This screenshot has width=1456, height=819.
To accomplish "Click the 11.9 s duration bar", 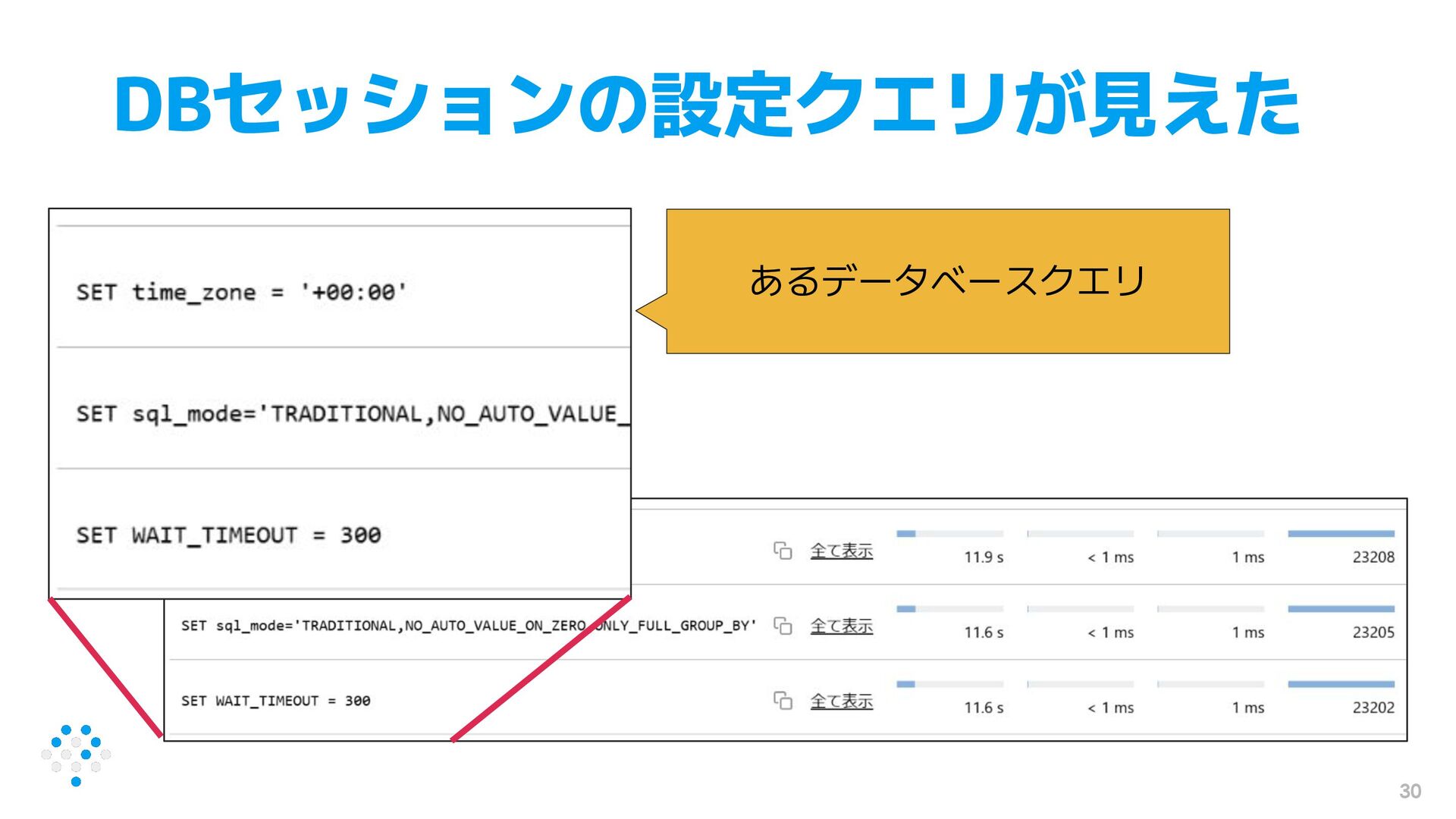I will tap(949, 534).
